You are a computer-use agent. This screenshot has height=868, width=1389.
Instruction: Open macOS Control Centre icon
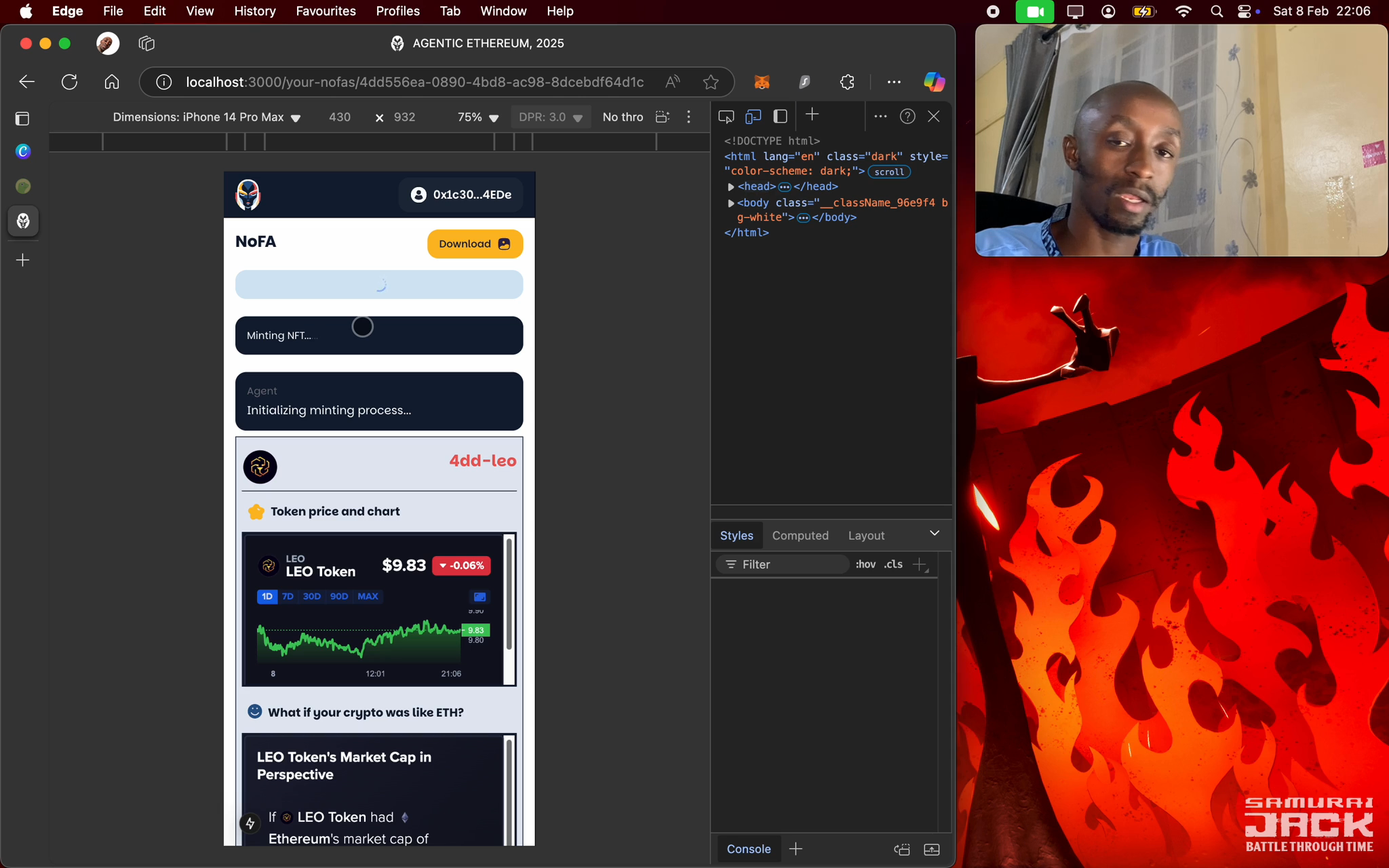[x=1245, y=11]
